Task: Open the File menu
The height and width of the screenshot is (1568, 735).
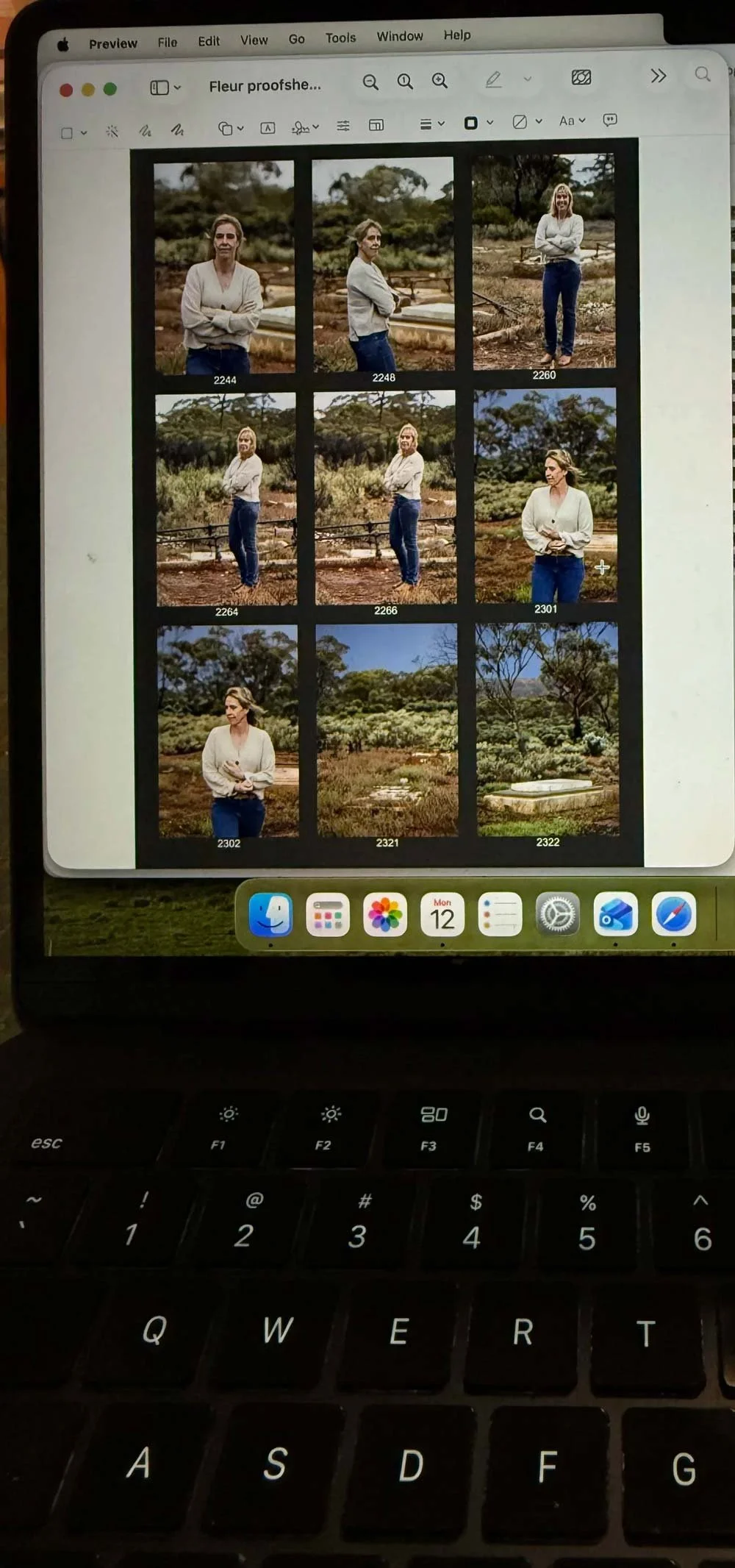Action: pos(168,42)
